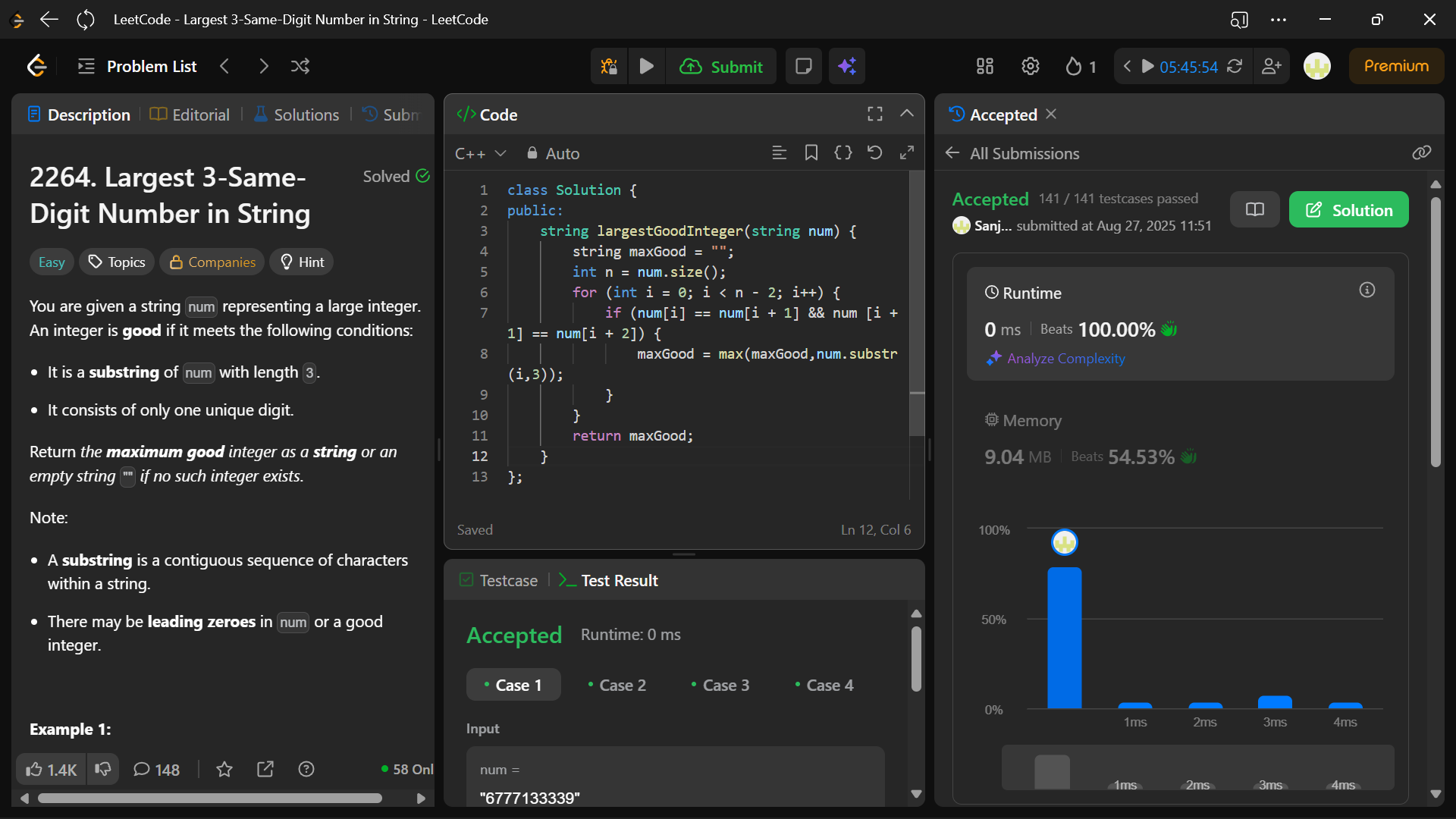Collapse the Code panel with chevron
The width and height of the screenshot is (1456, 819).
[906, 114]
